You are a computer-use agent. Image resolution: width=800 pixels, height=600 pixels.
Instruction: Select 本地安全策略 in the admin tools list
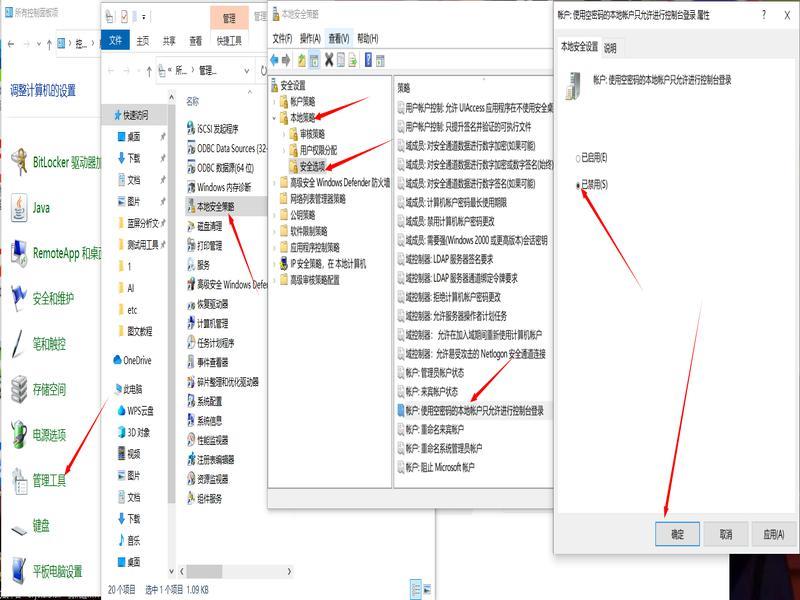(x=215, y=206)
